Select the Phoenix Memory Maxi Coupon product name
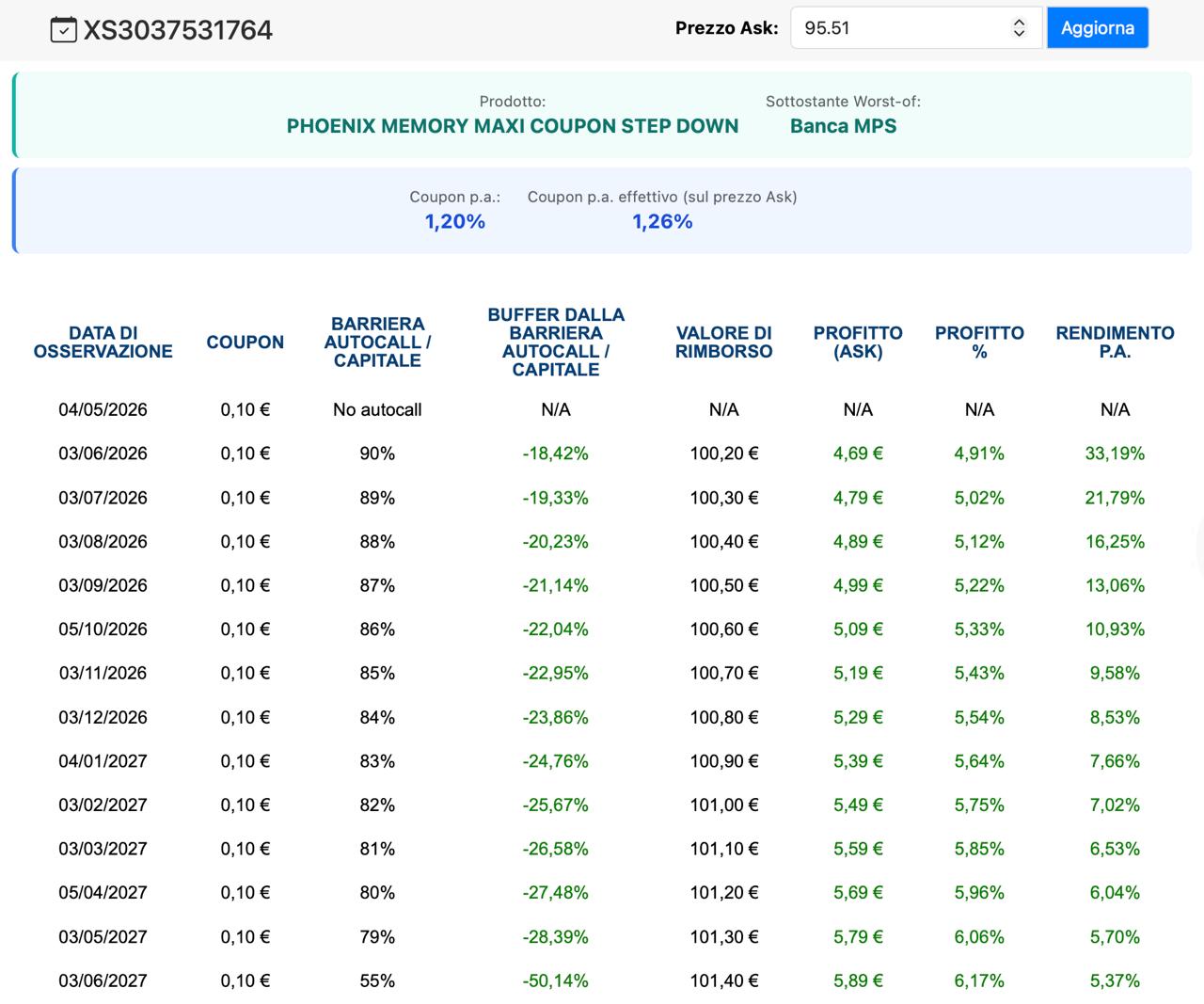 pyautogui.click(x=513, y=126)
